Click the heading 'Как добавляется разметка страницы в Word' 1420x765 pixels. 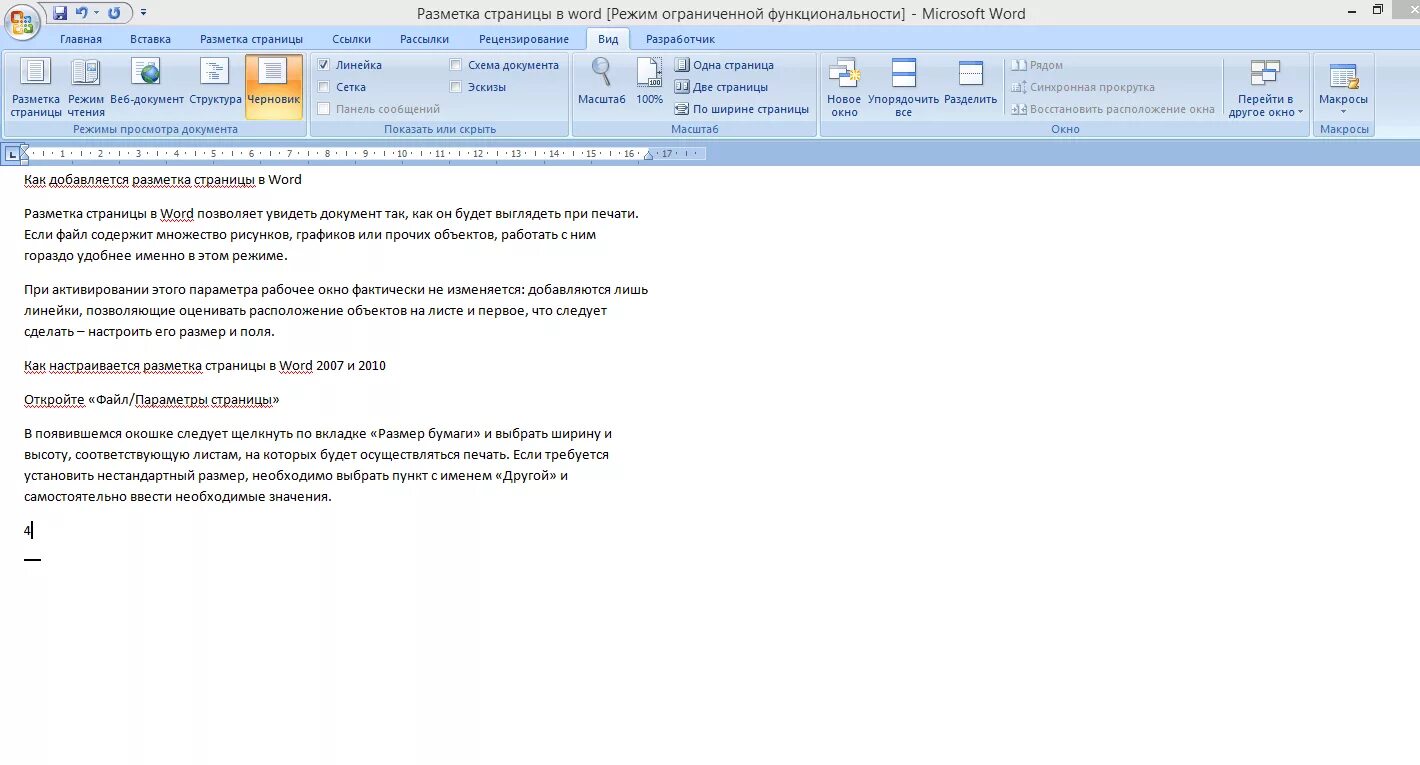163,180
